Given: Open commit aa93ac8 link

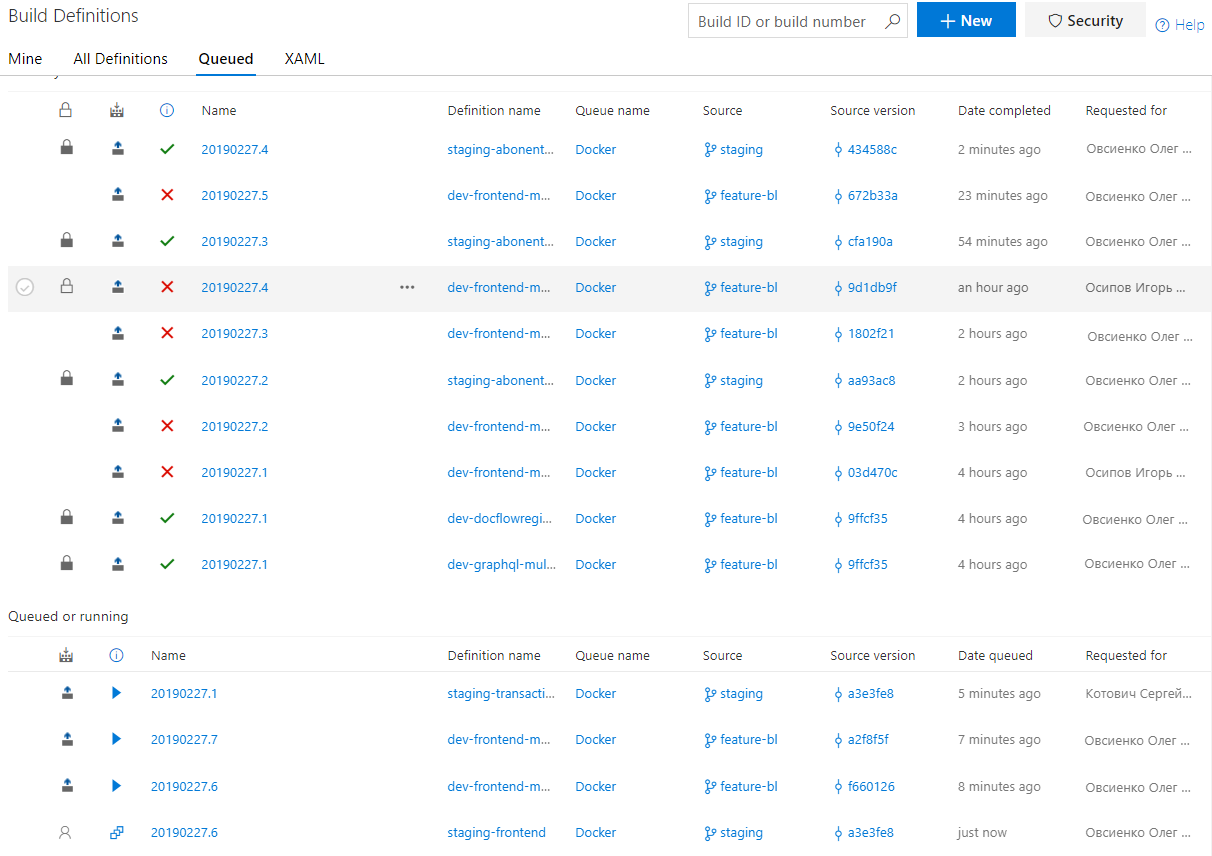Looking at the screenshot, I should click(x=871, y=380).
